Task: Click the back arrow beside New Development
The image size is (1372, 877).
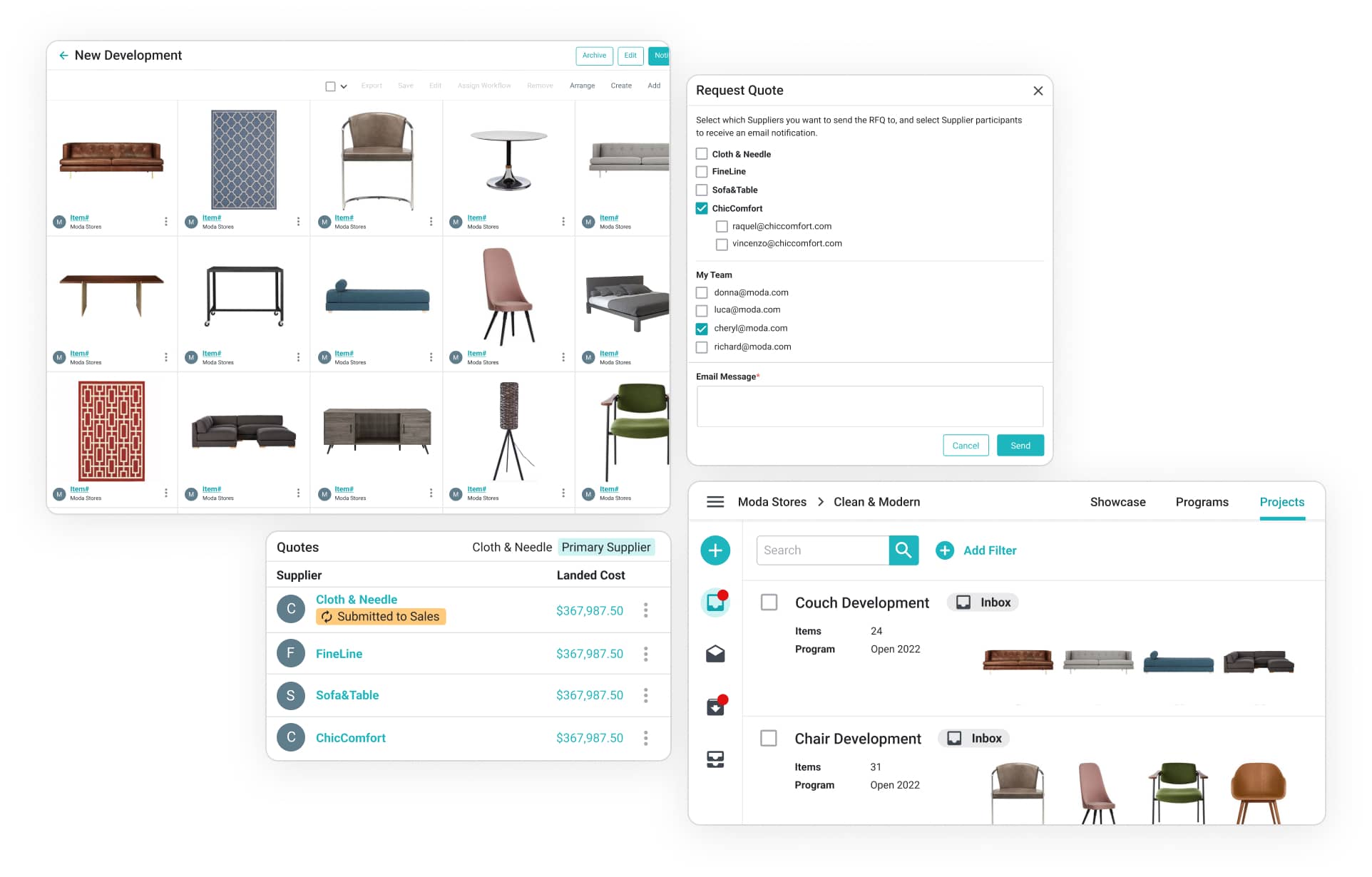Action: pos(63,56)
